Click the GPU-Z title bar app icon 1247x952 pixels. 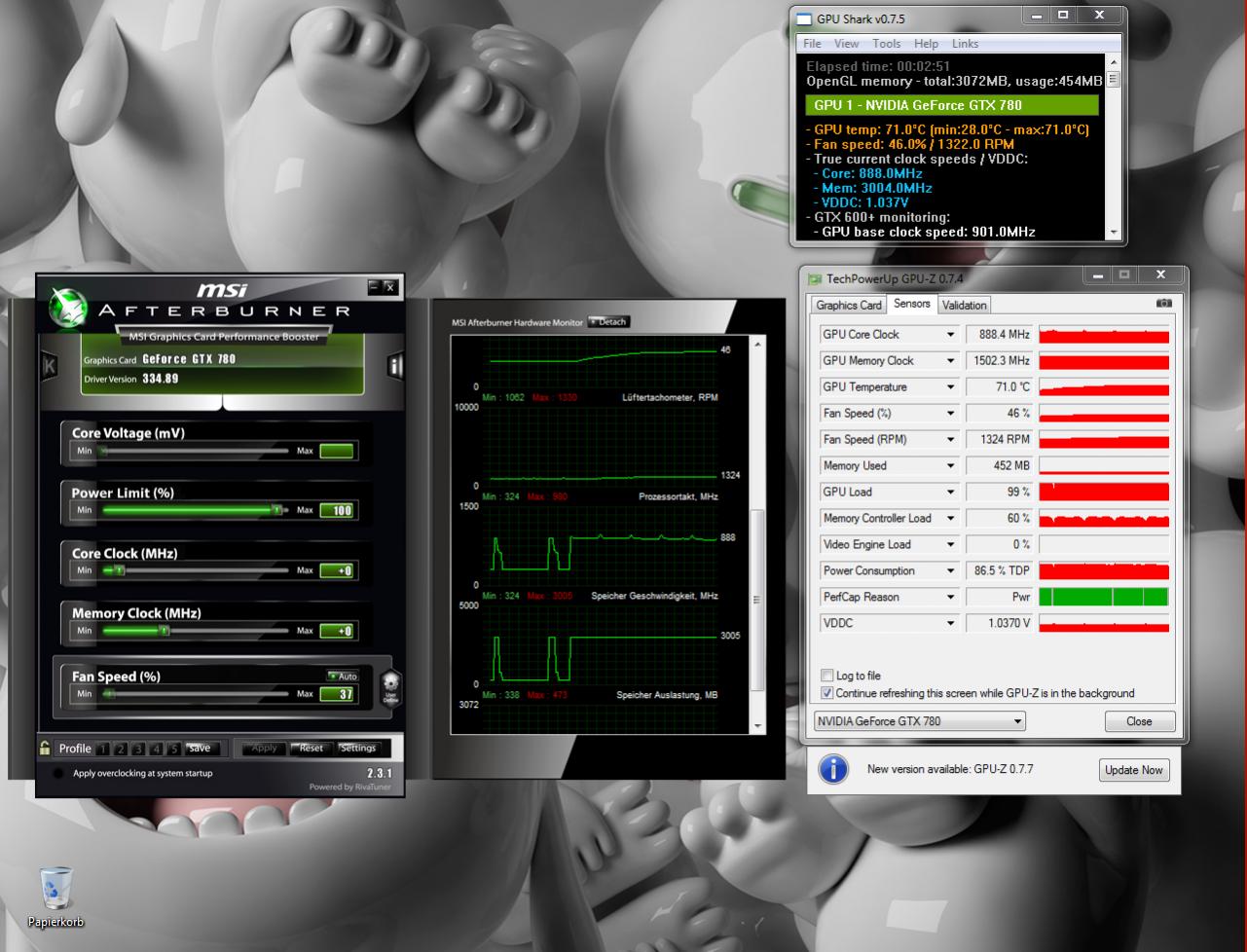coord(815,279)
